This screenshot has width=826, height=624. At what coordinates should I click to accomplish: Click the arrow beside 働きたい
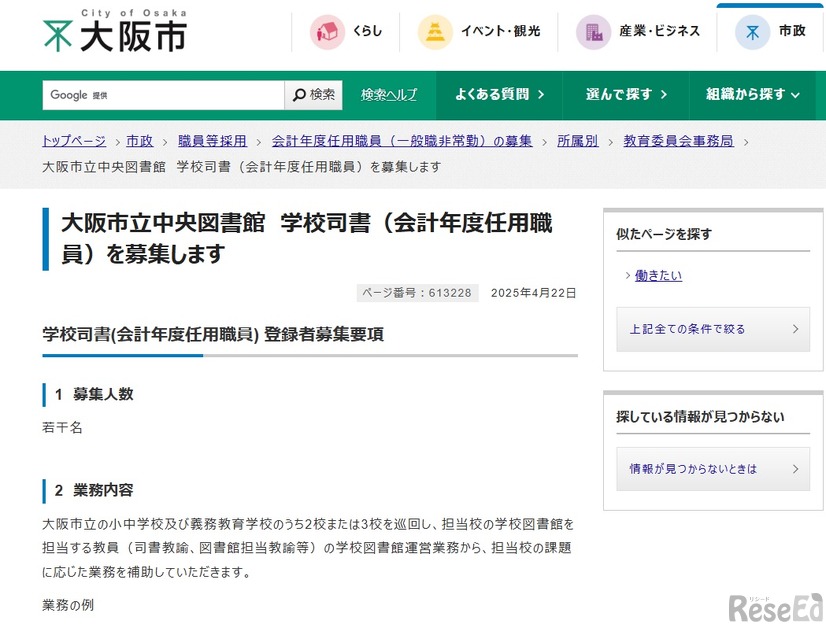(627, 276)
